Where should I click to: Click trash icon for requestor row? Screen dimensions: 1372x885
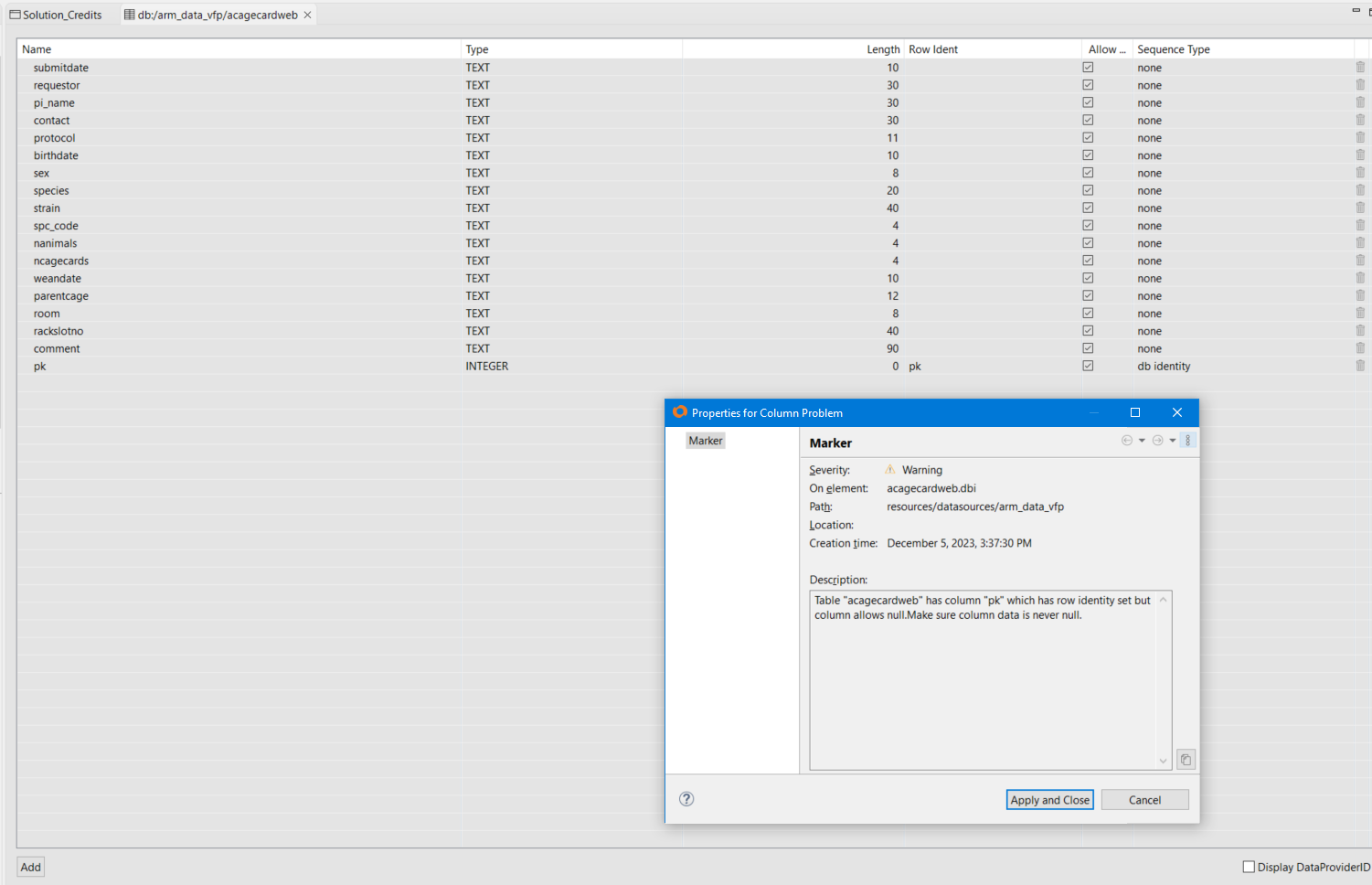tap(1360, 85)
